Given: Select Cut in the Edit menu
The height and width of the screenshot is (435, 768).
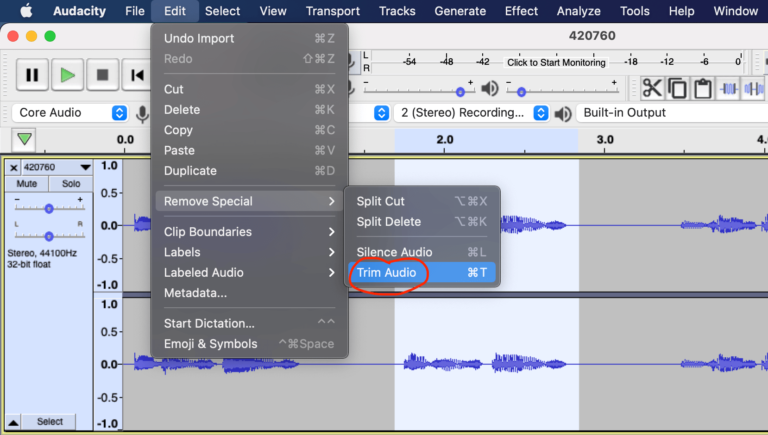Looking at the screenshot, I should pyautogui.click(x=249, y=89).
